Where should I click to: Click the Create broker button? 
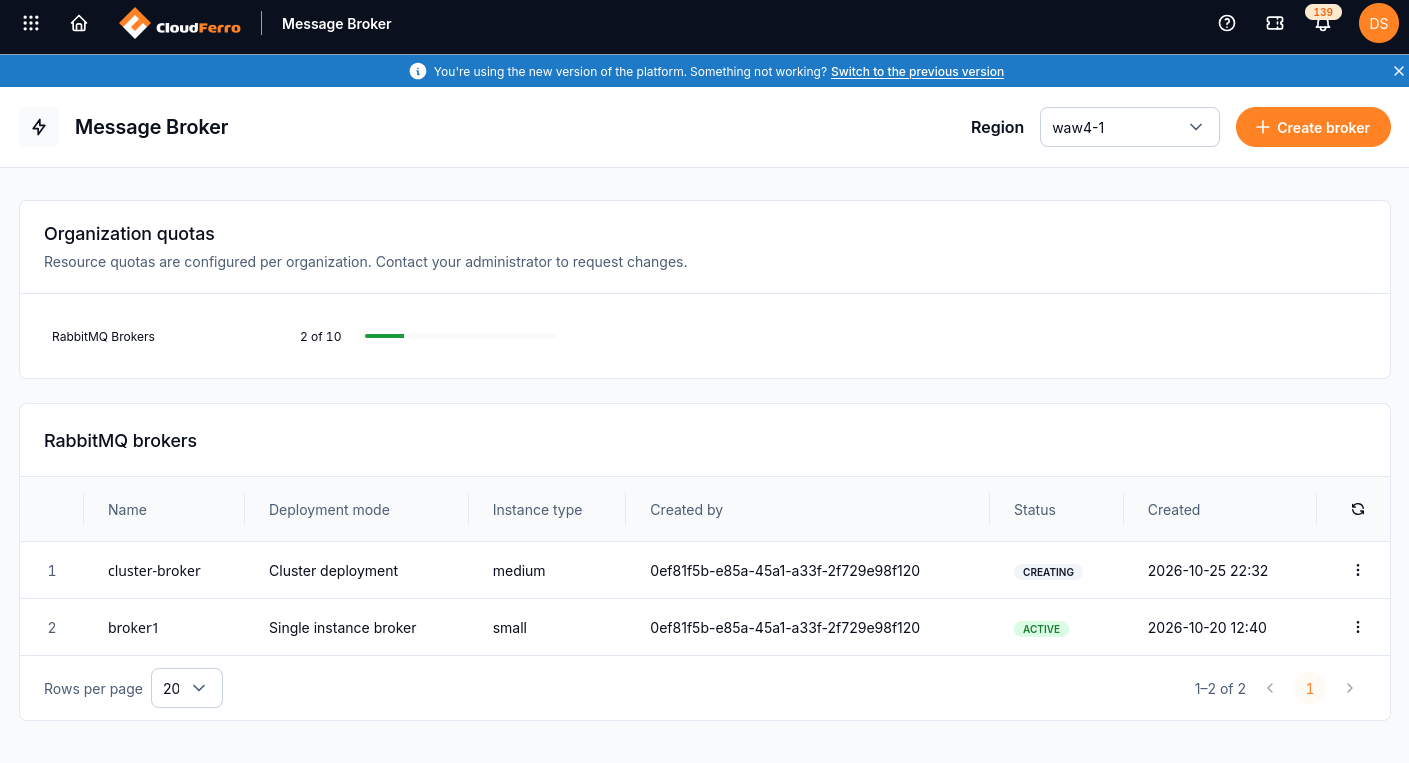(1313, 127)
